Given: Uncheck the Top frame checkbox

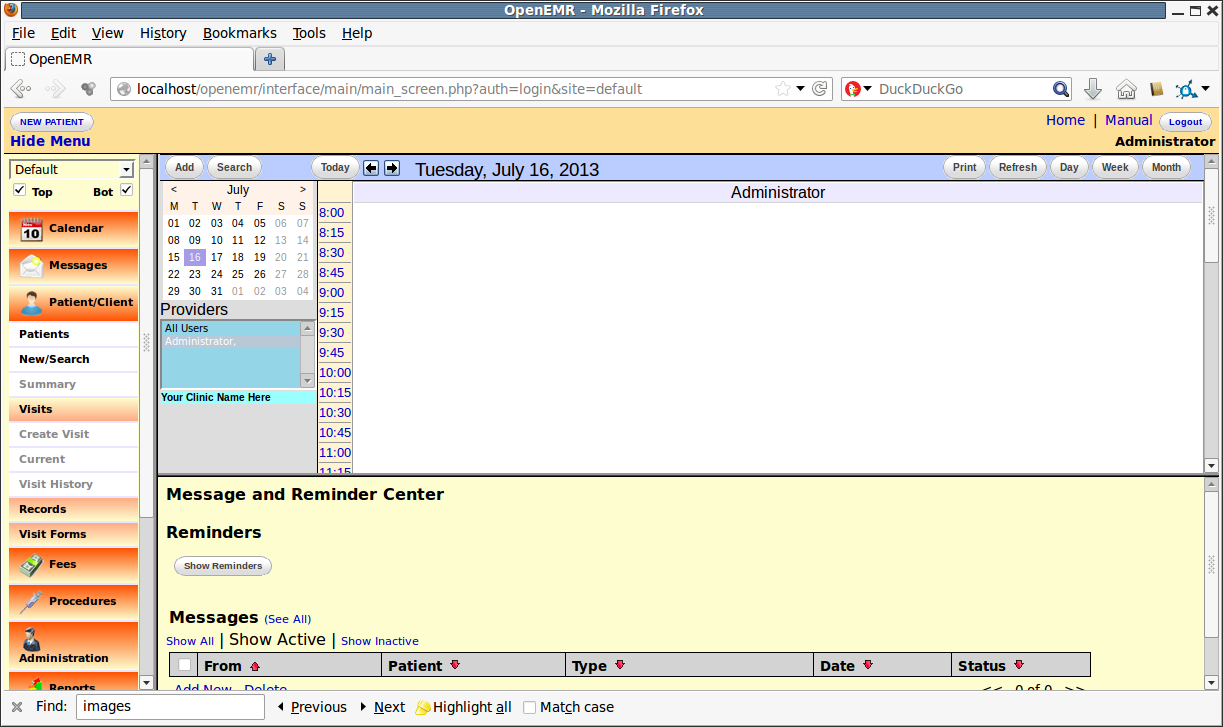Looking at the screenshot, I should pos(19,191).
